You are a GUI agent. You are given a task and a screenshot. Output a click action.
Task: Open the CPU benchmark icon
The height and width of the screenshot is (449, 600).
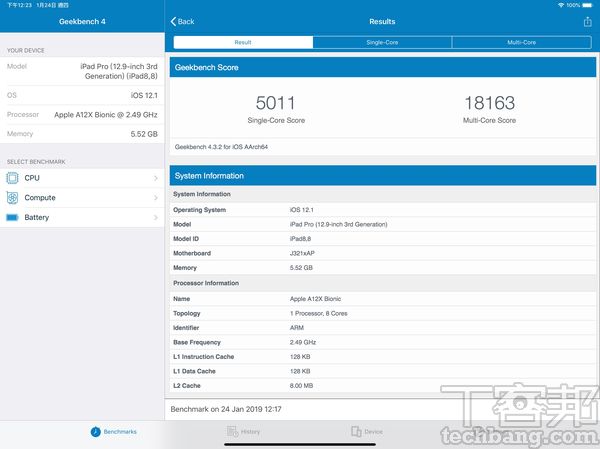point(12,178)
